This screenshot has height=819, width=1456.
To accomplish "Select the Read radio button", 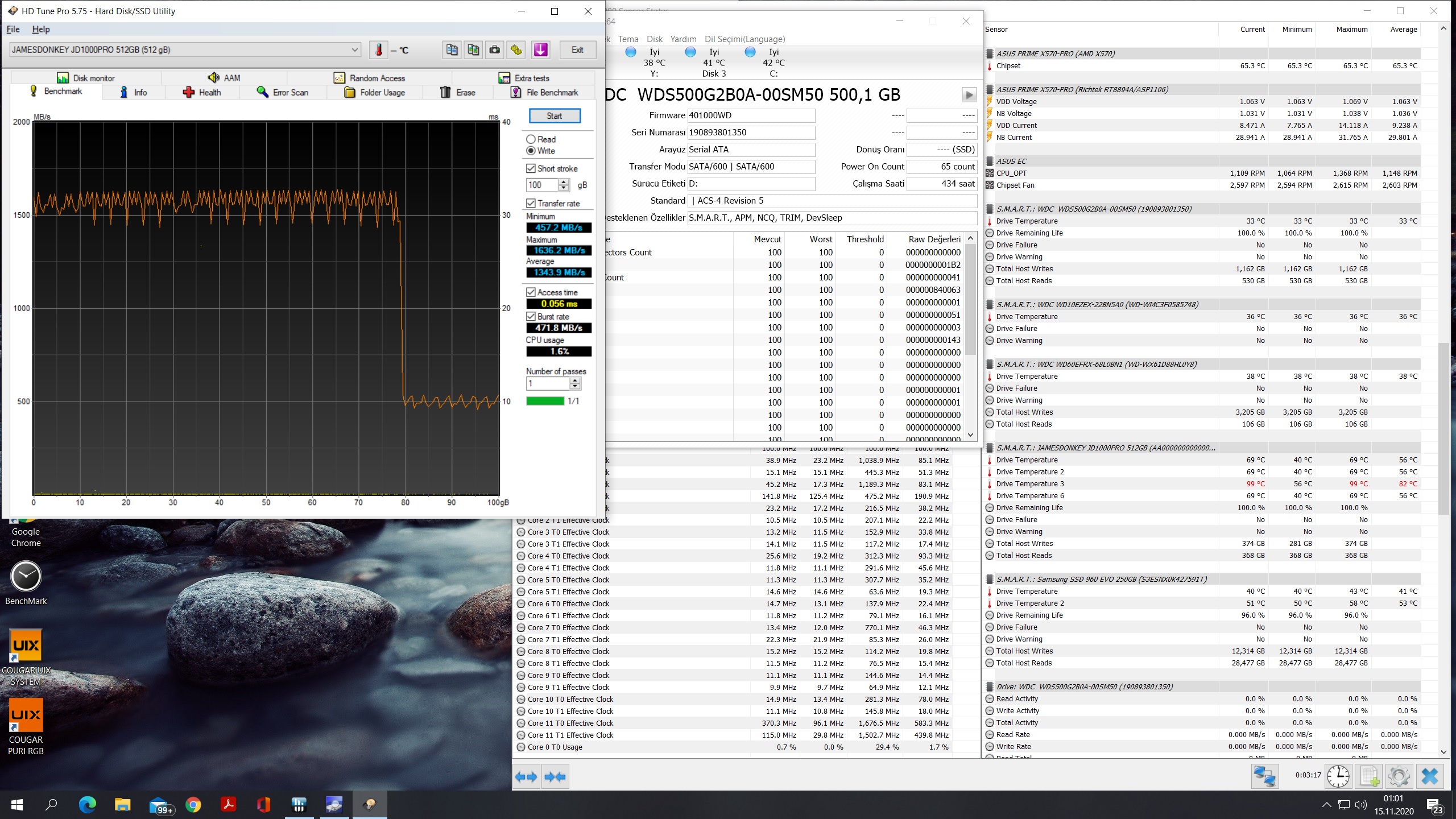I will click(531, 139).
